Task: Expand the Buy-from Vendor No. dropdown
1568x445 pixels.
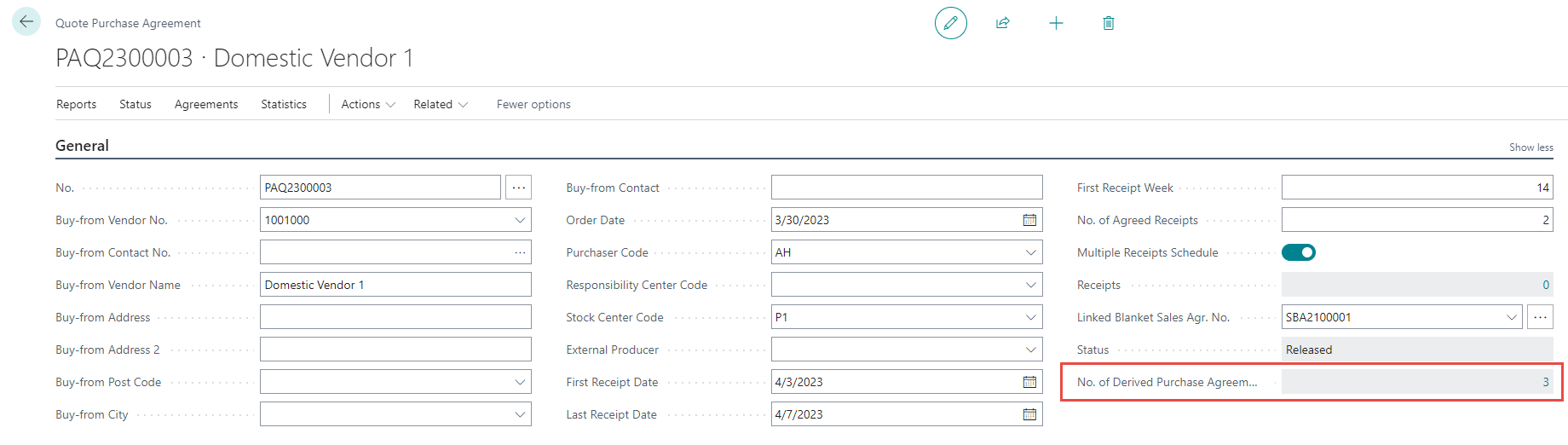Action: click(520, 220)
